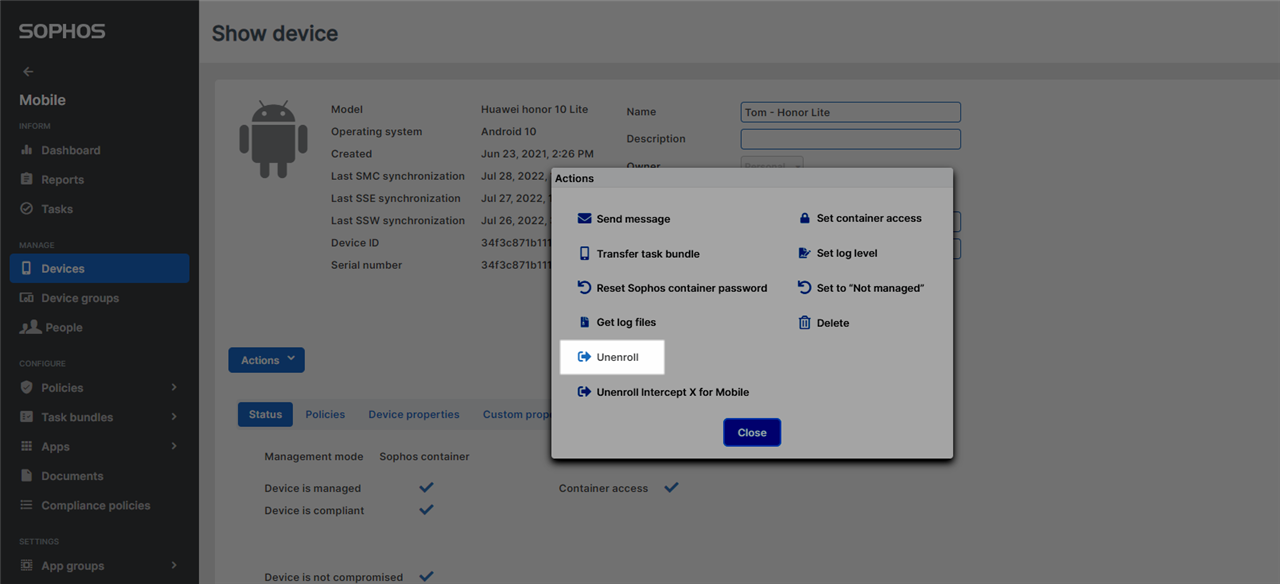Click the Reset Sophos container password icon
The height and width of the screenshot is (584, 1280).
click(584, 288)
